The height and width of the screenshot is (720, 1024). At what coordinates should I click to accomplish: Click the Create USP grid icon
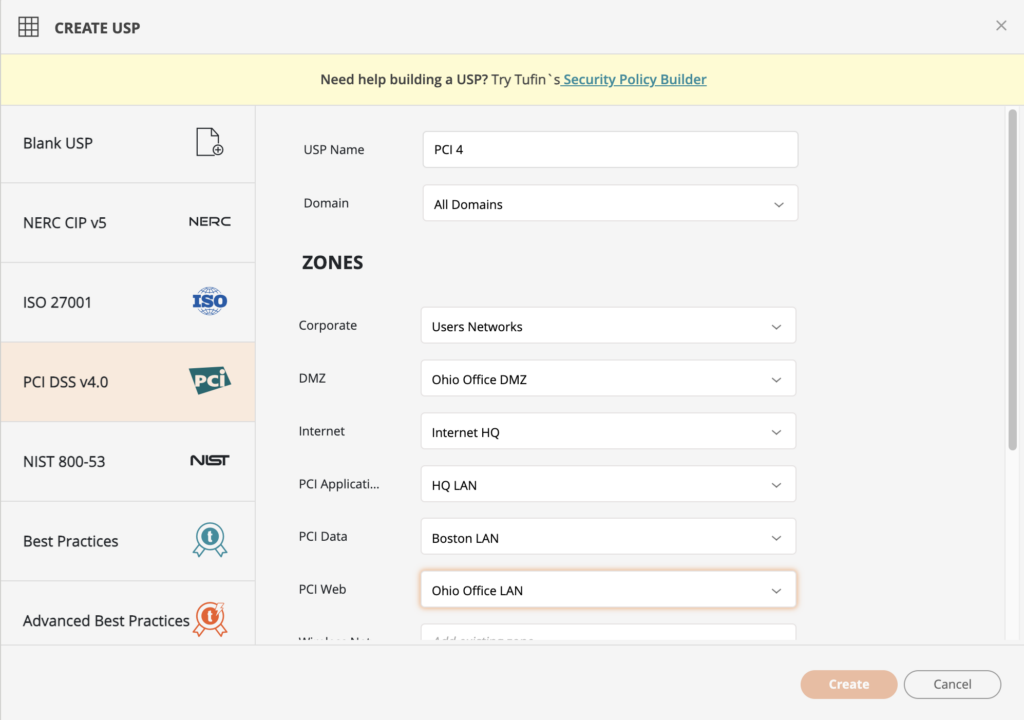point(29,27)
